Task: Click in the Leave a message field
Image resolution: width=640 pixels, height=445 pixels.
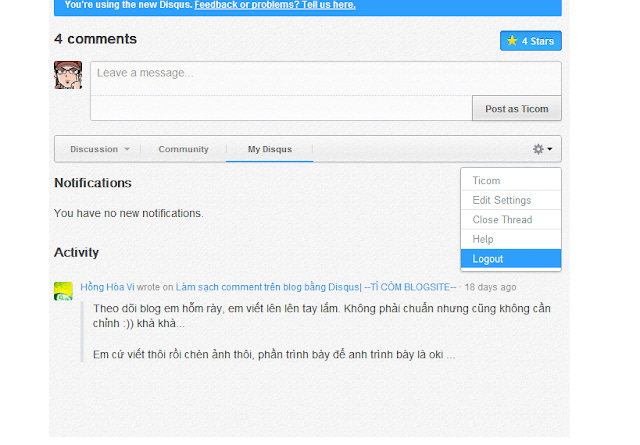Action: [x=326, y=78]
